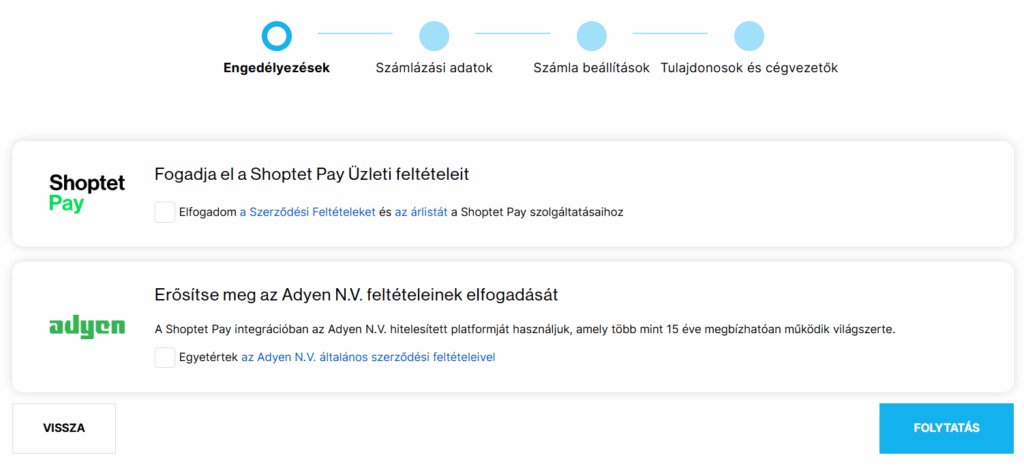Image resolution: width=1024 pixels, height=466 pixels.
Task: Click the Számla beállítások step circle
Action: [x=592, y=36]
